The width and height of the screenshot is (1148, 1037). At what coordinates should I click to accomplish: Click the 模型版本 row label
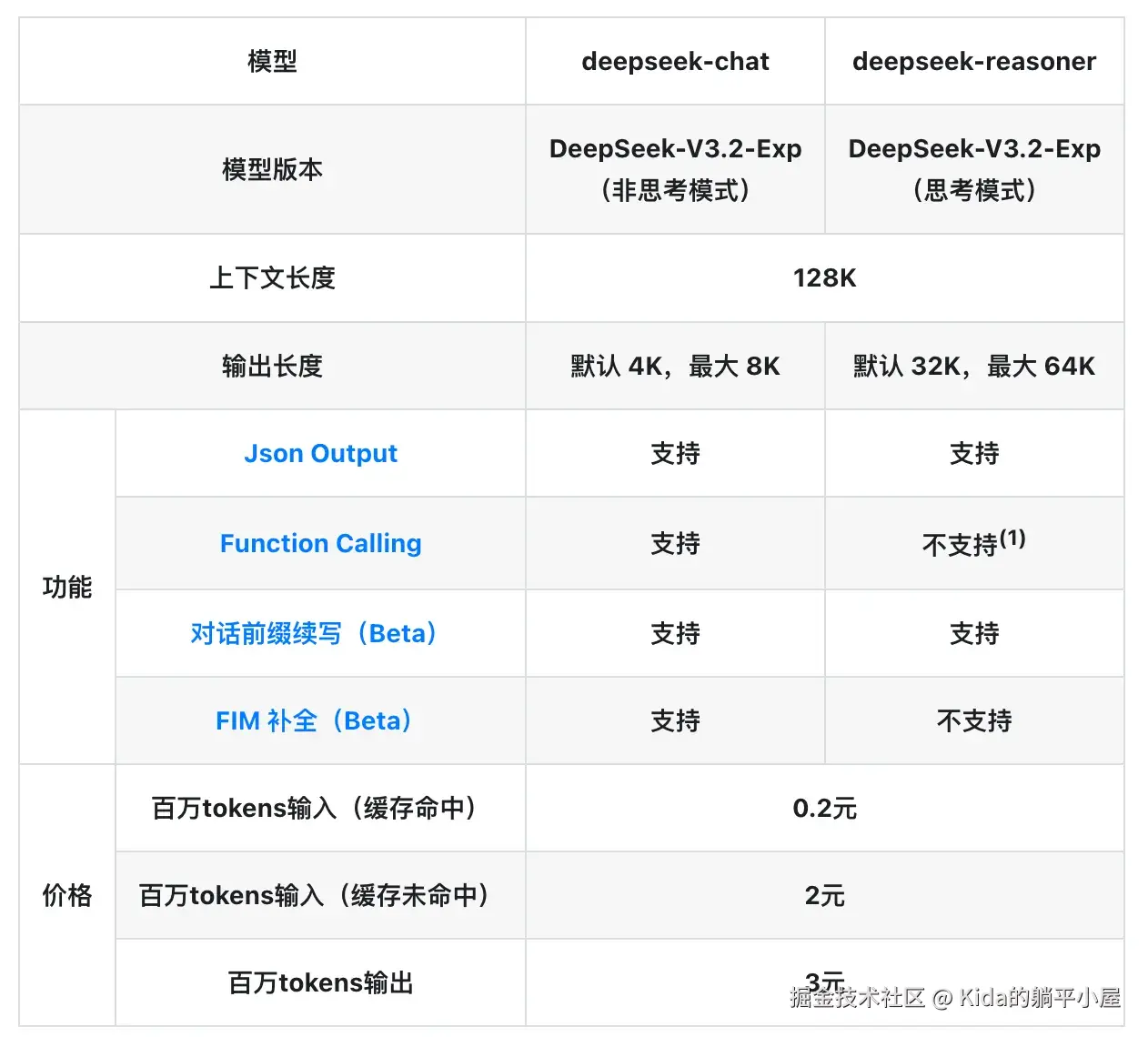click(x=272, y=169)
